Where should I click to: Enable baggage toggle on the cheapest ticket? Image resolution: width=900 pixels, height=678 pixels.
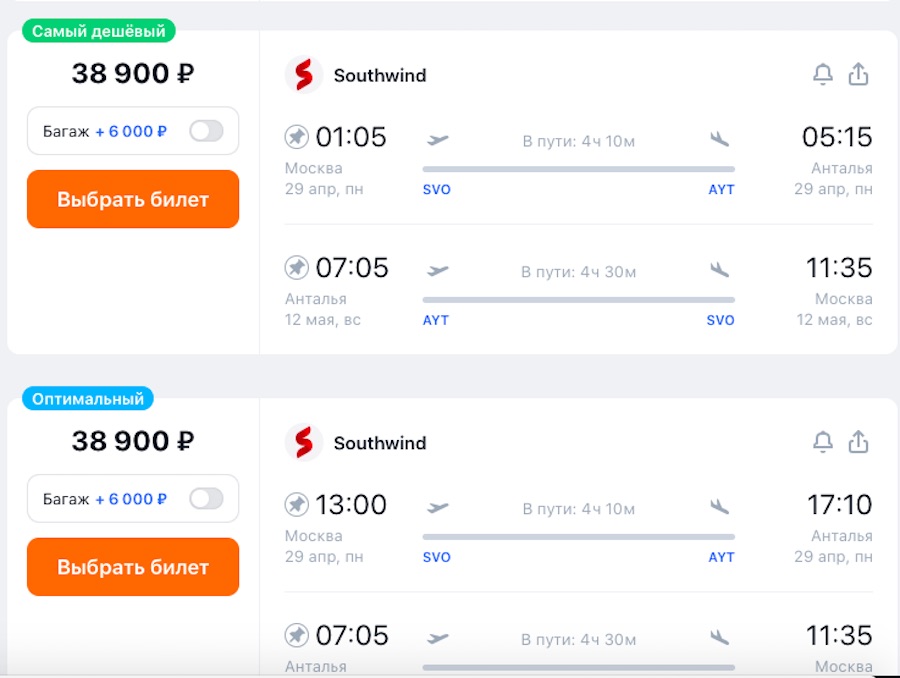coord(207,131)
